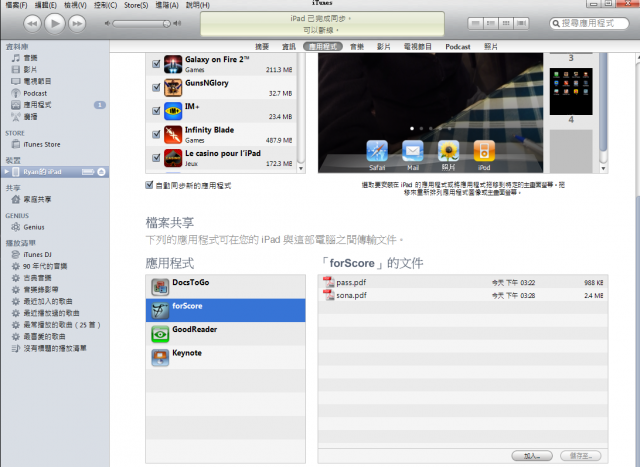The width and height of the screenshot is (640, 467).
Task: Click the Play button
Action: click(x=55, y=23)
